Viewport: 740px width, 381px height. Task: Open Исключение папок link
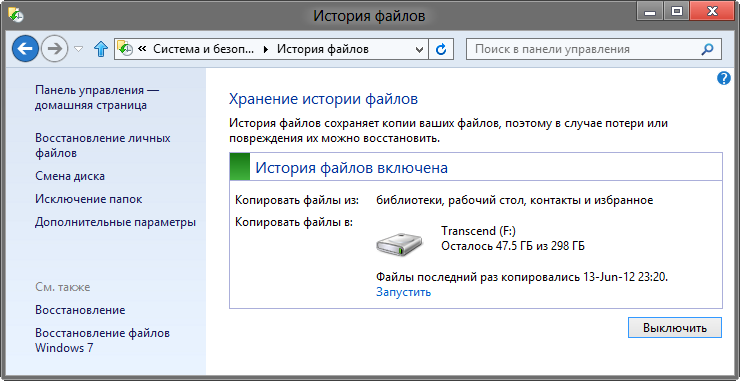[89, 199]
